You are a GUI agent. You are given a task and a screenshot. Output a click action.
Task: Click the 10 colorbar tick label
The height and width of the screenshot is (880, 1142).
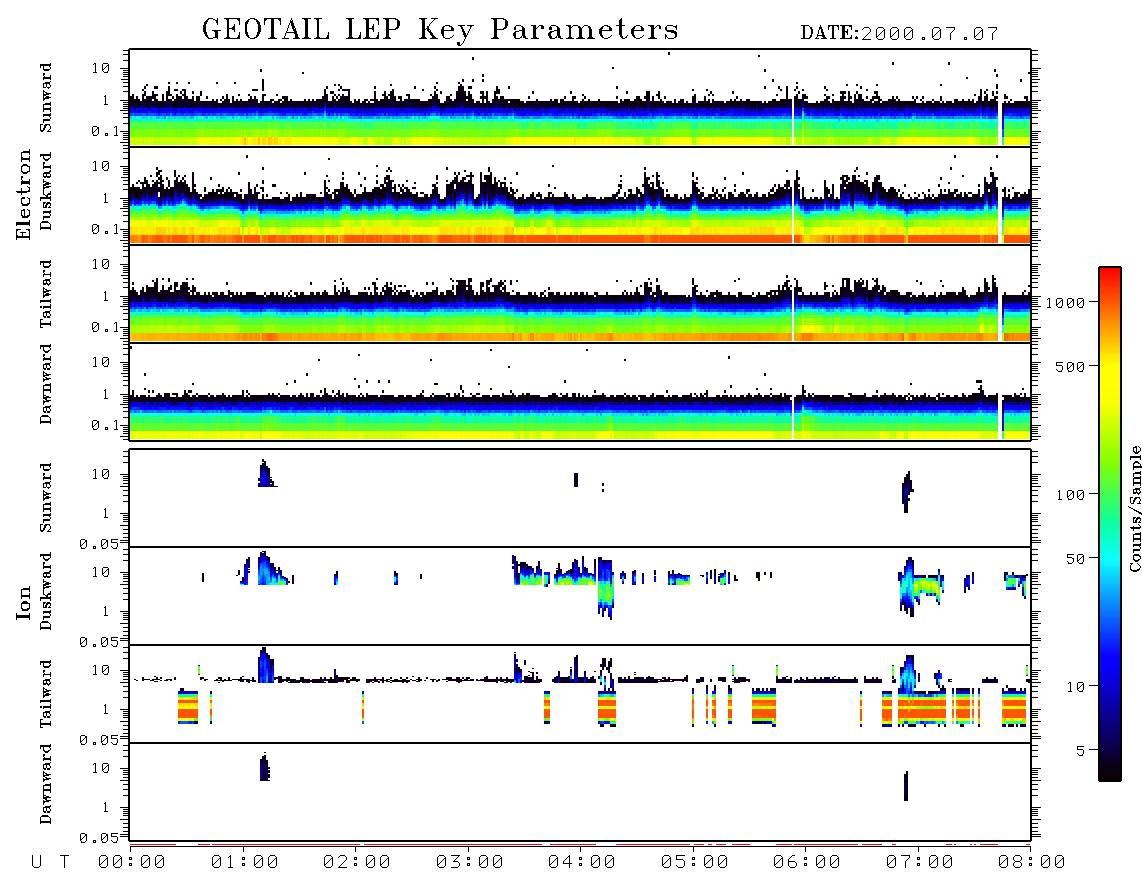coord(1076,687)
